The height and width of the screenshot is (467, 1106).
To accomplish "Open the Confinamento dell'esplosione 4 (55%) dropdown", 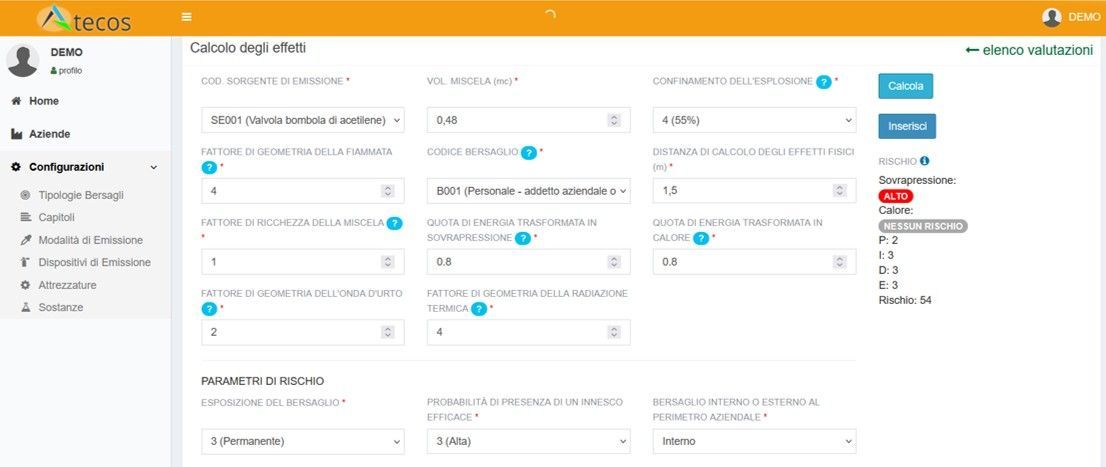I will coord(754,120).
